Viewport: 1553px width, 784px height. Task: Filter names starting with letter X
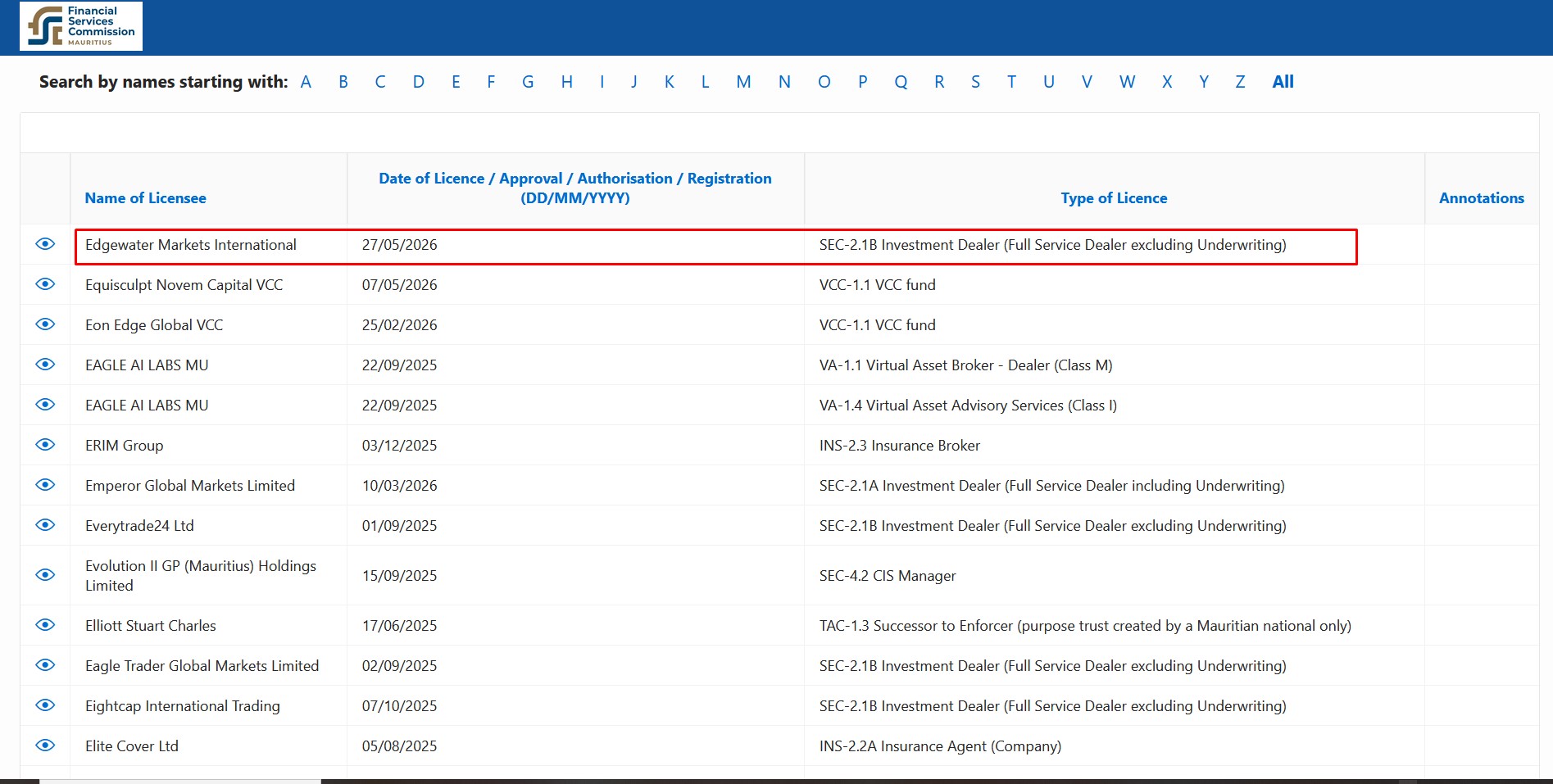[x=1167, y=82]
